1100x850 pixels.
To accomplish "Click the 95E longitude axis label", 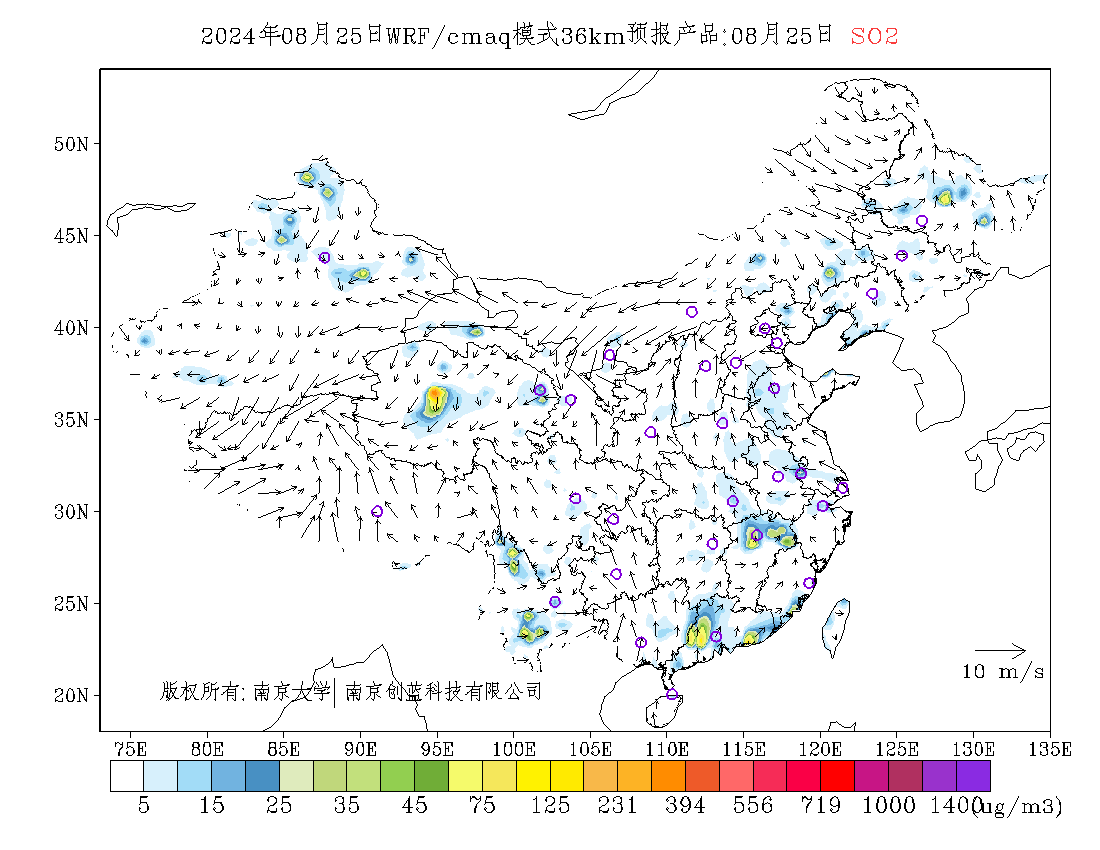I will [436, 749].
